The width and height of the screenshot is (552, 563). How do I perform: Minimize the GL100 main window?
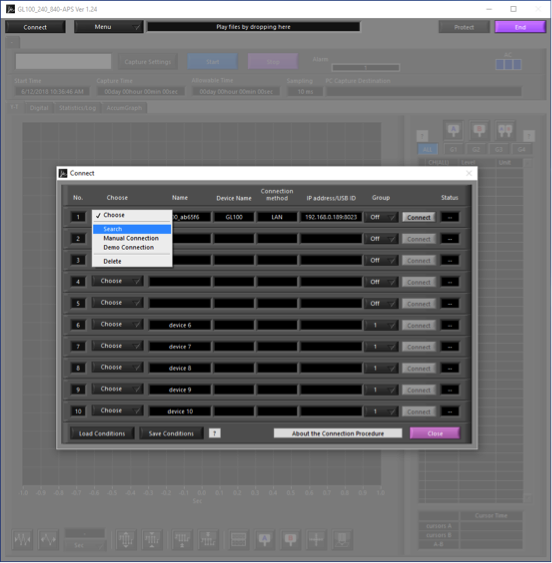tap(489, 9)
